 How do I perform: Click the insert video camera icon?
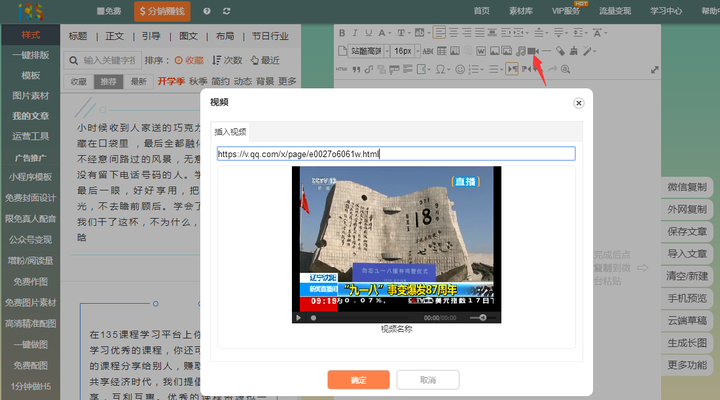pos(533,51)
